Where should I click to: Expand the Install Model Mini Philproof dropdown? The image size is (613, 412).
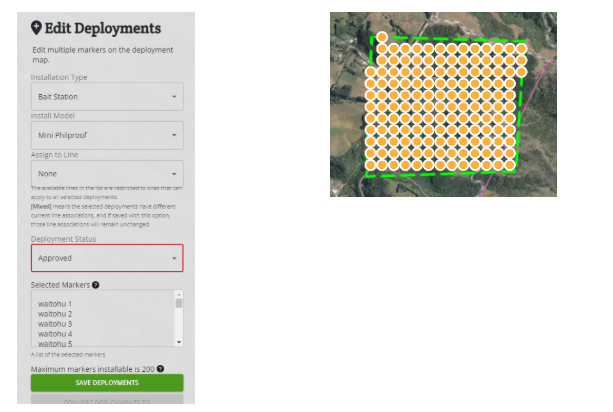(107, 135)
